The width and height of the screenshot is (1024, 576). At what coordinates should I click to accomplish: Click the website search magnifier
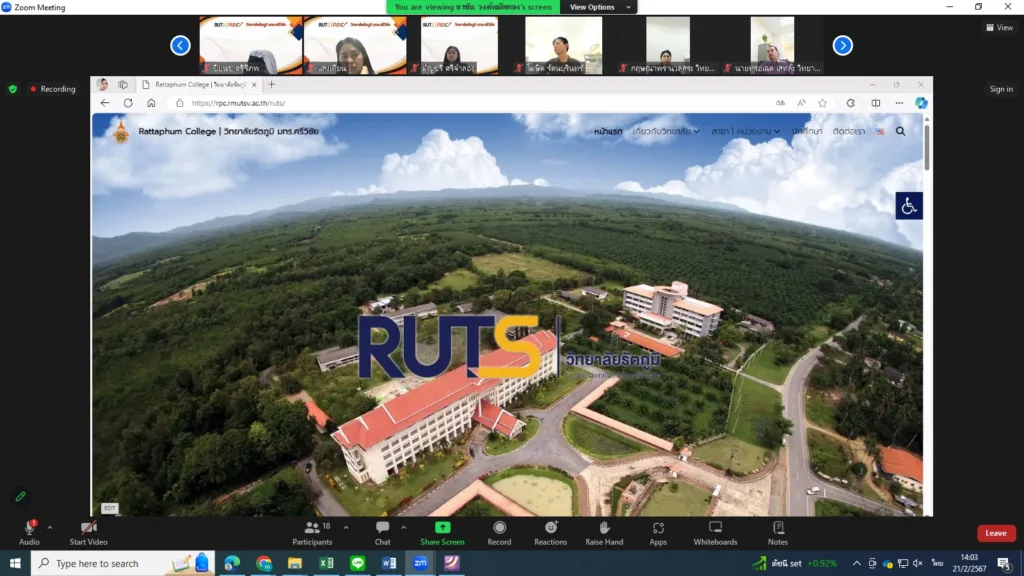pos(901,131)
